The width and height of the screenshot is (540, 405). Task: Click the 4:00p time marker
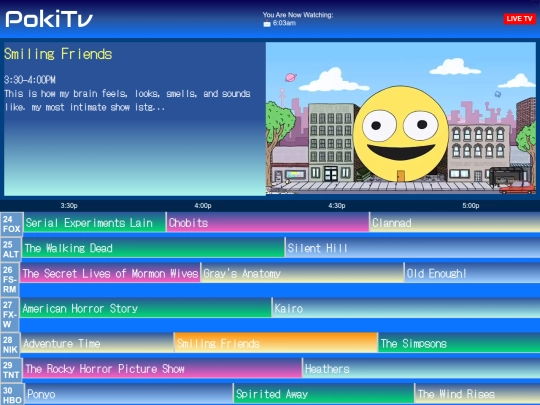coord(202,206)
